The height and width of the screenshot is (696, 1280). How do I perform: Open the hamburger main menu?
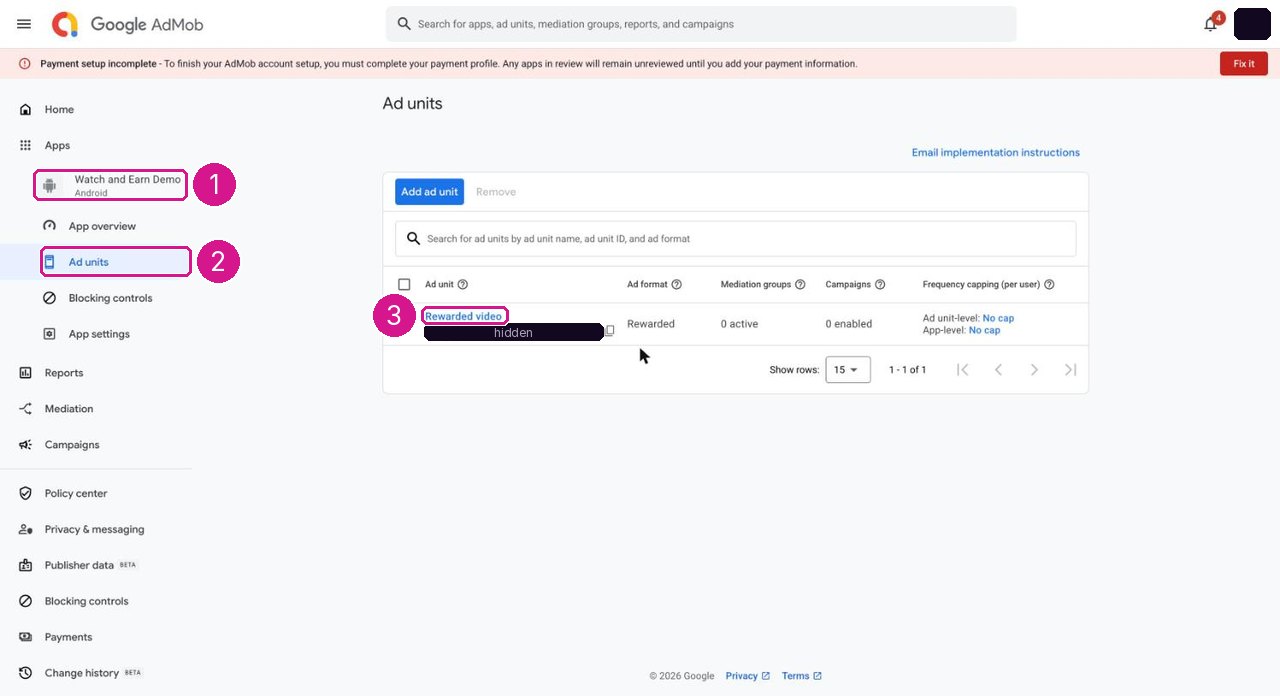click(x=24, y=24)
